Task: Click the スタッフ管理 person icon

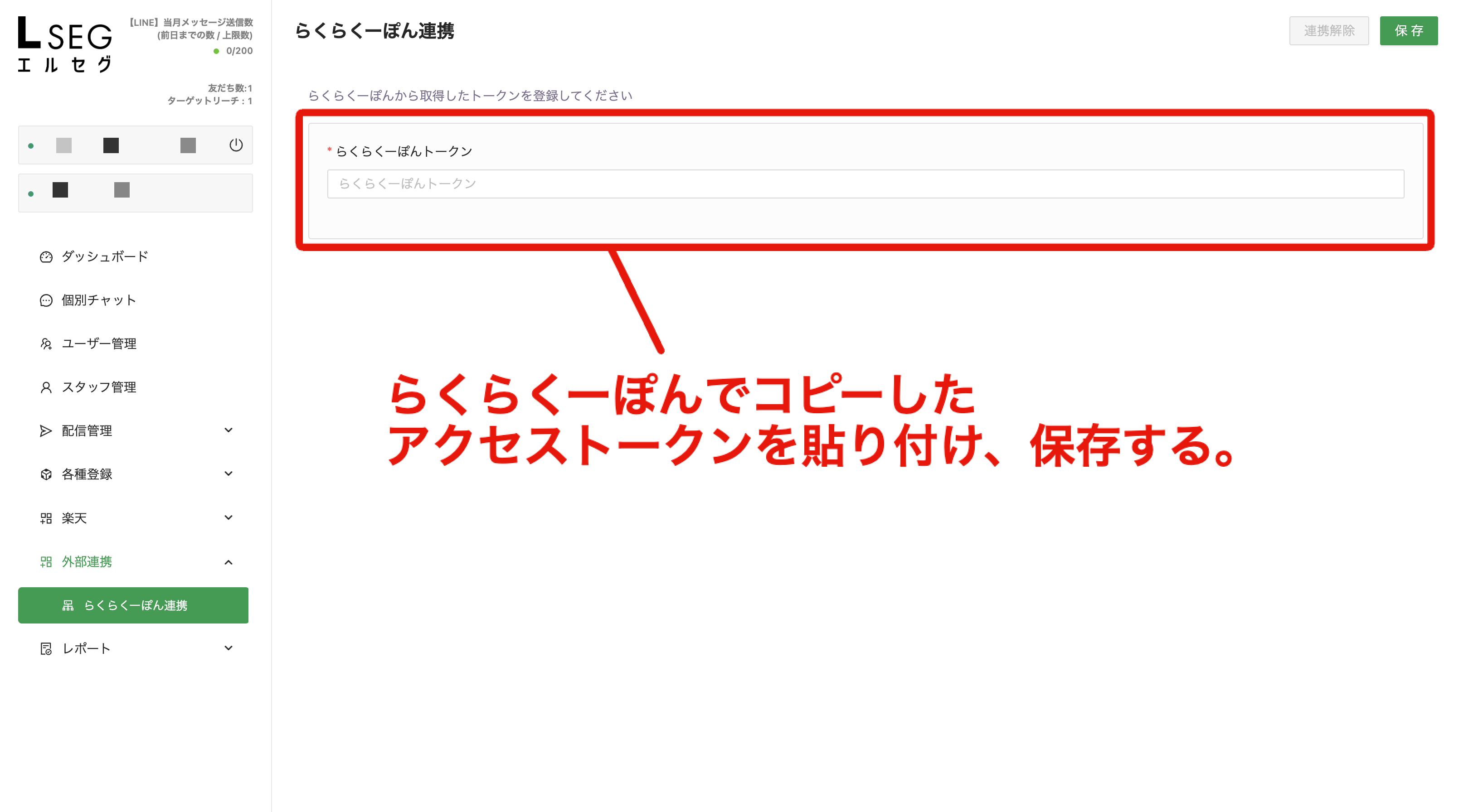Action: (46, 388)
